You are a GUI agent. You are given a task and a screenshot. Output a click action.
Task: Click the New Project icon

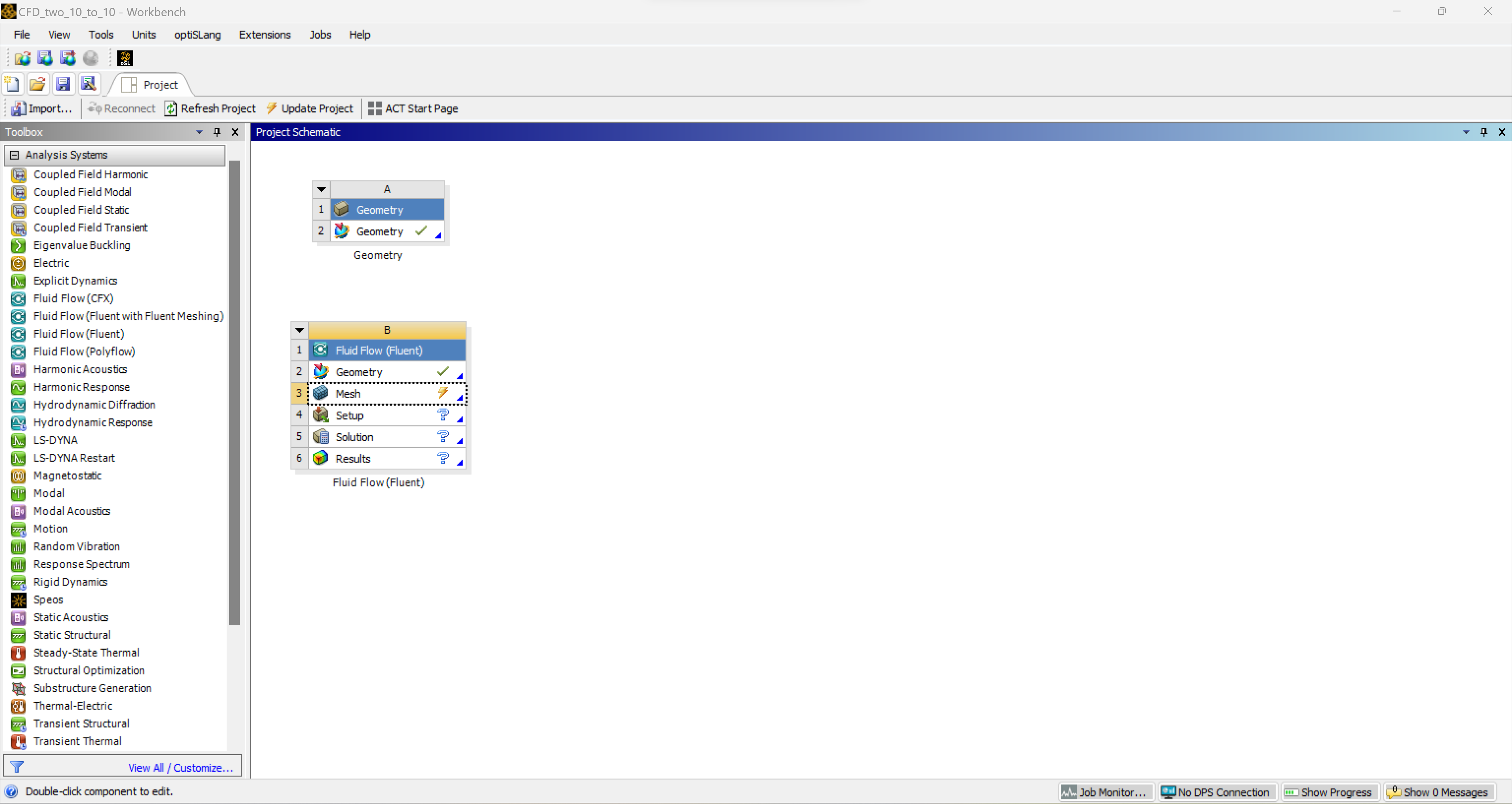[x=12, y=85]
